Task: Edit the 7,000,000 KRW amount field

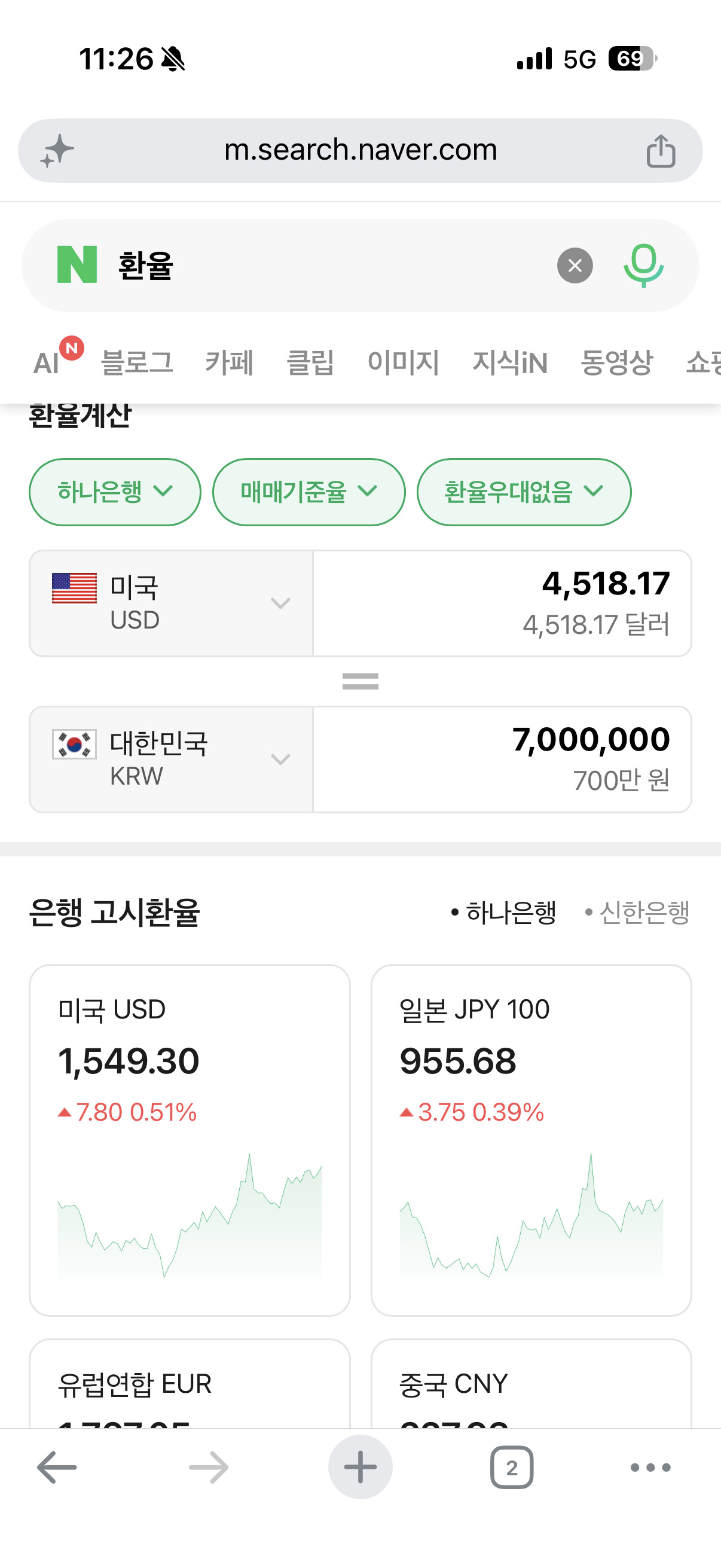Action: (x=502, y=759)
